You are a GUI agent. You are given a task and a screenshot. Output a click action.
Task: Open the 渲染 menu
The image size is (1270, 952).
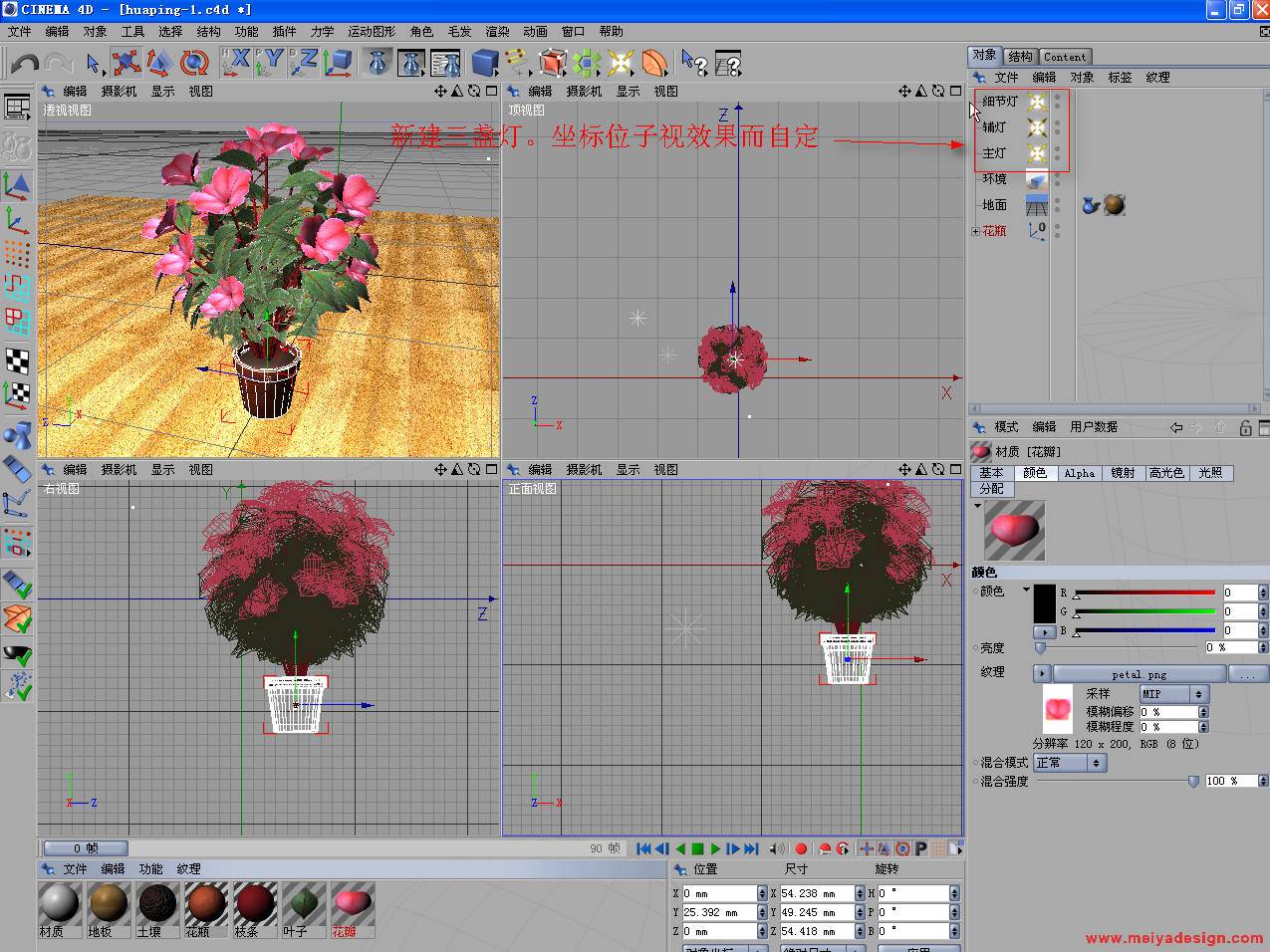tap(497, 32)
